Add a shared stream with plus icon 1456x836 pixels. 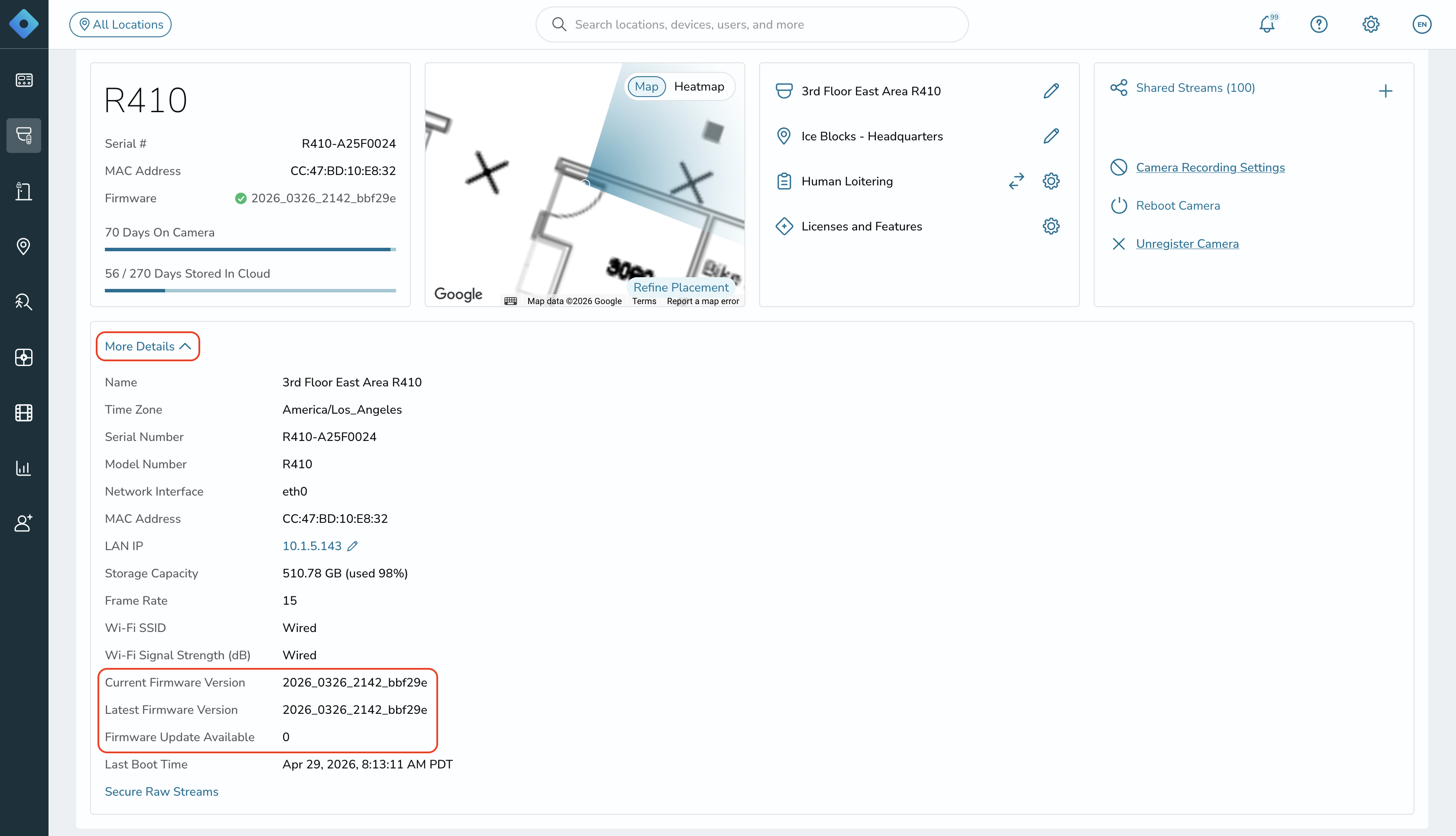click(1385, 91)
